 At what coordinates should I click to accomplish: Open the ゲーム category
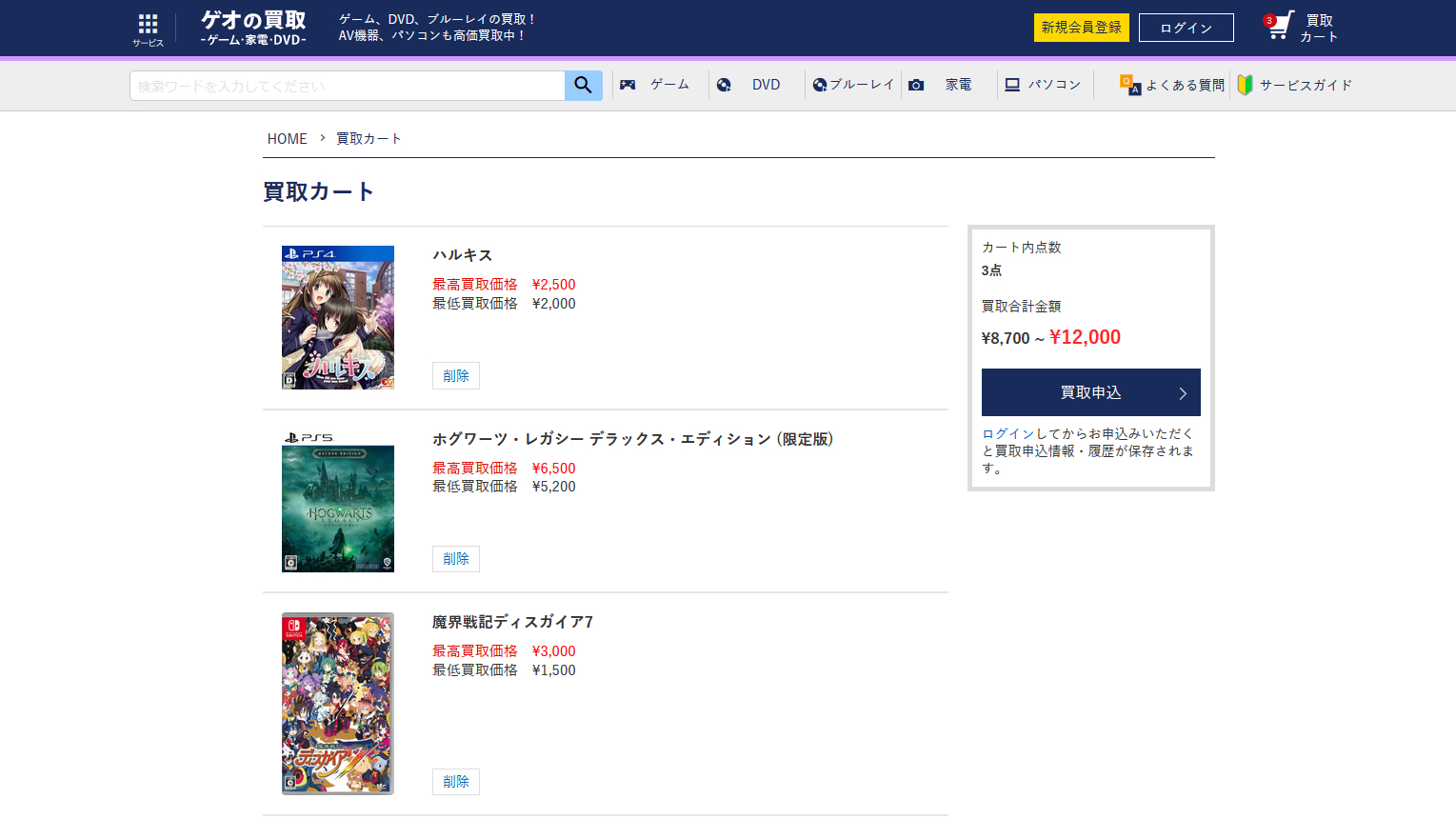pyautogui.click(x=669, y=85)
